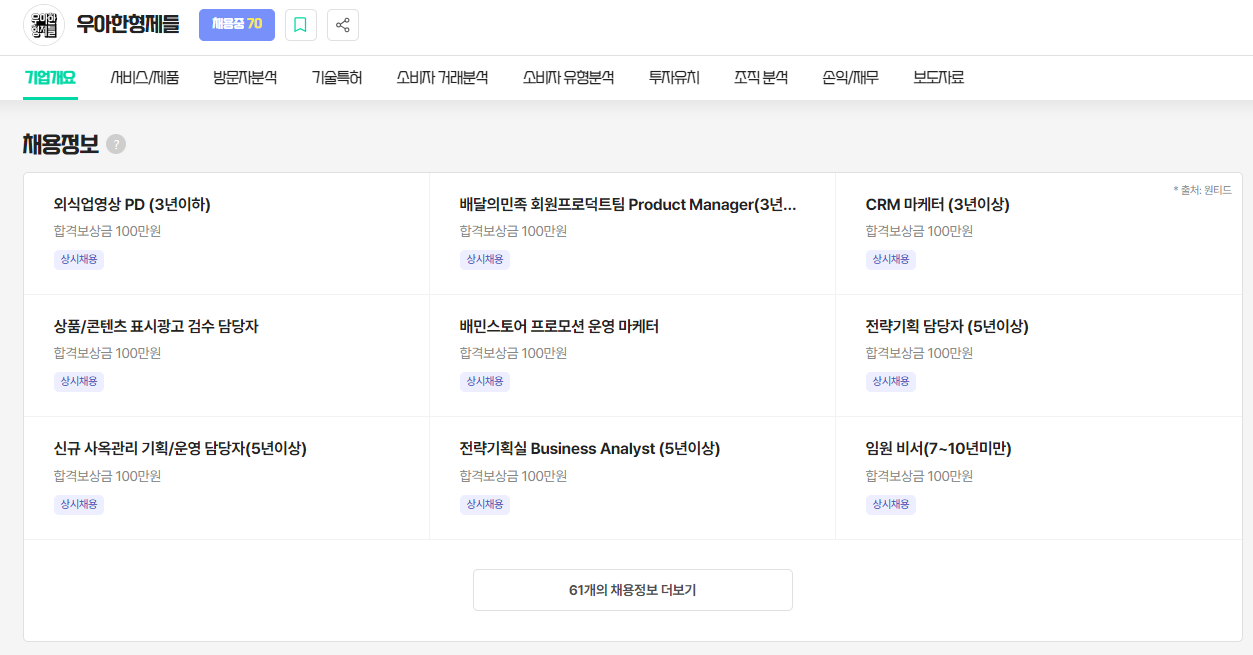The width and height of the screenshot is (1253, 655).
Task: Click the 채용중 70 badge button
Action: tap(237, 25)
